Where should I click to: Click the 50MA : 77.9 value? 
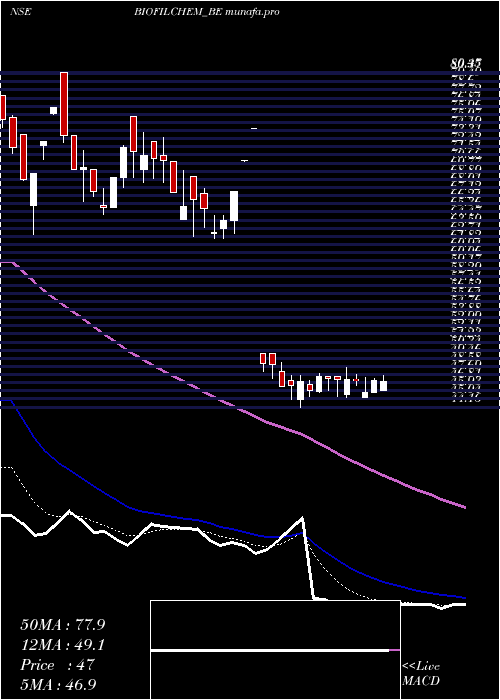[x=63, y=625]
